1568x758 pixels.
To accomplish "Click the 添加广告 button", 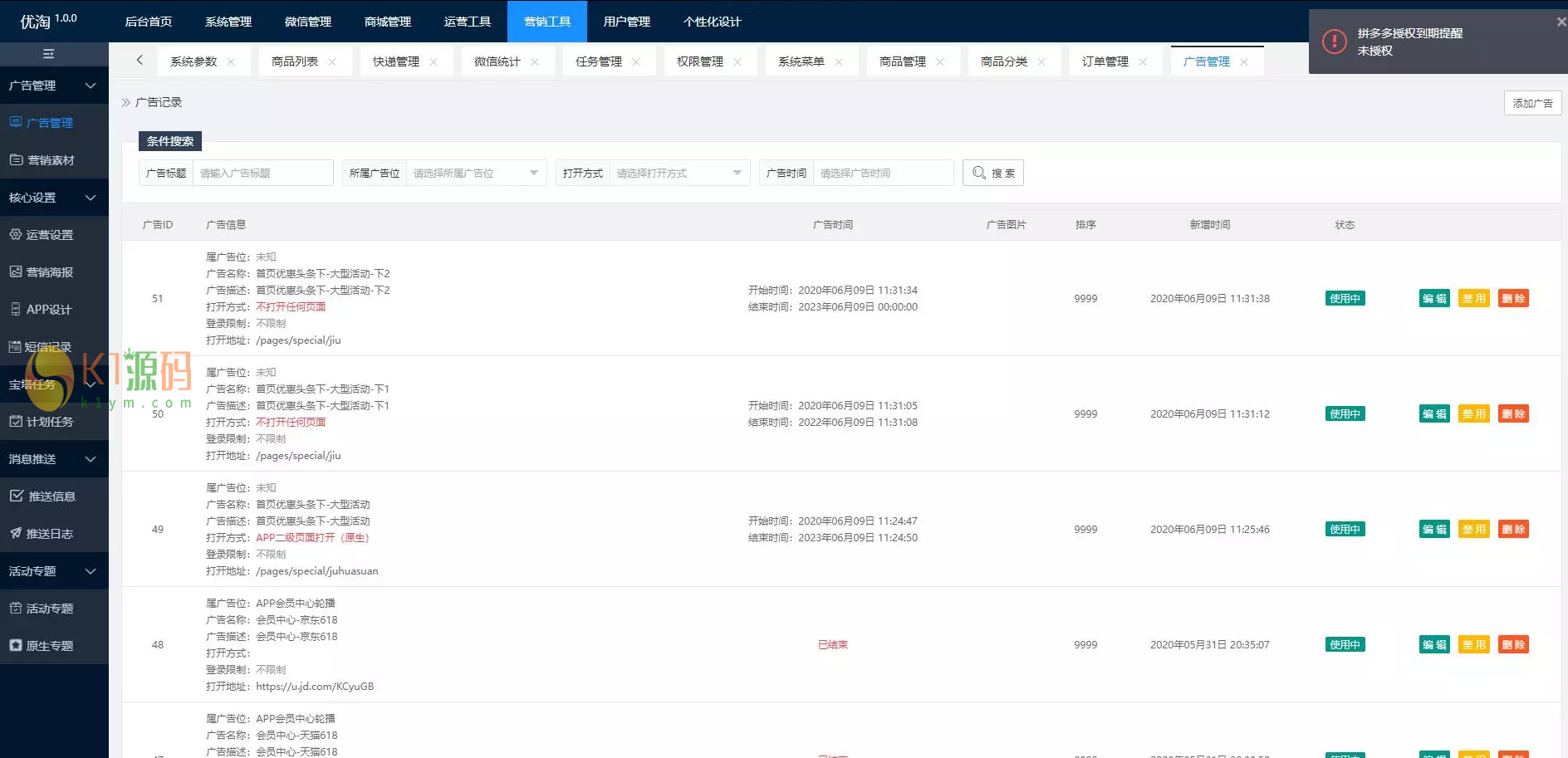I will 1532,104.
